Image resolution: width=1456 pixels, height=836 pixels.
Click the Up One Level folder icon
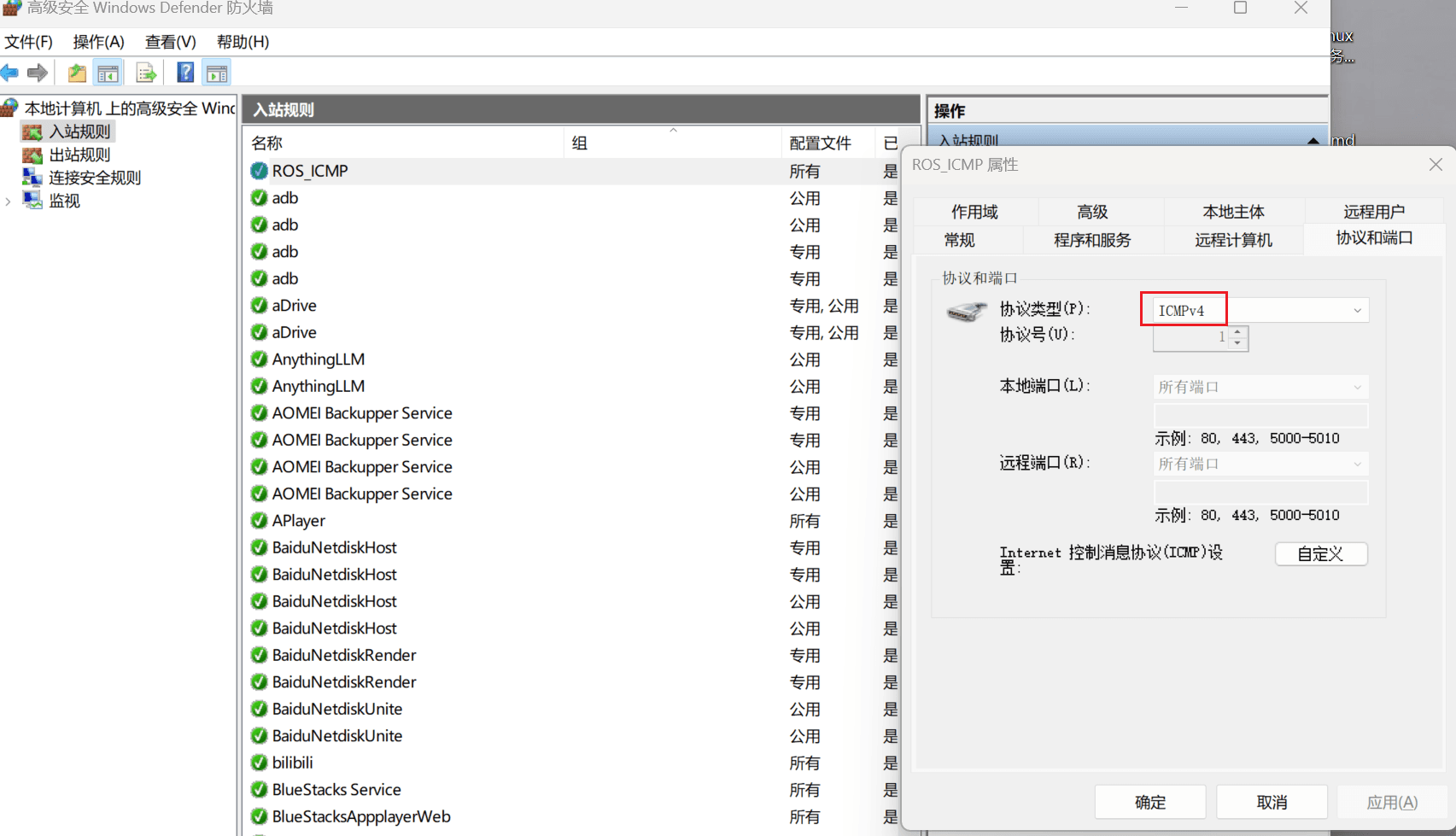point(77,73)
